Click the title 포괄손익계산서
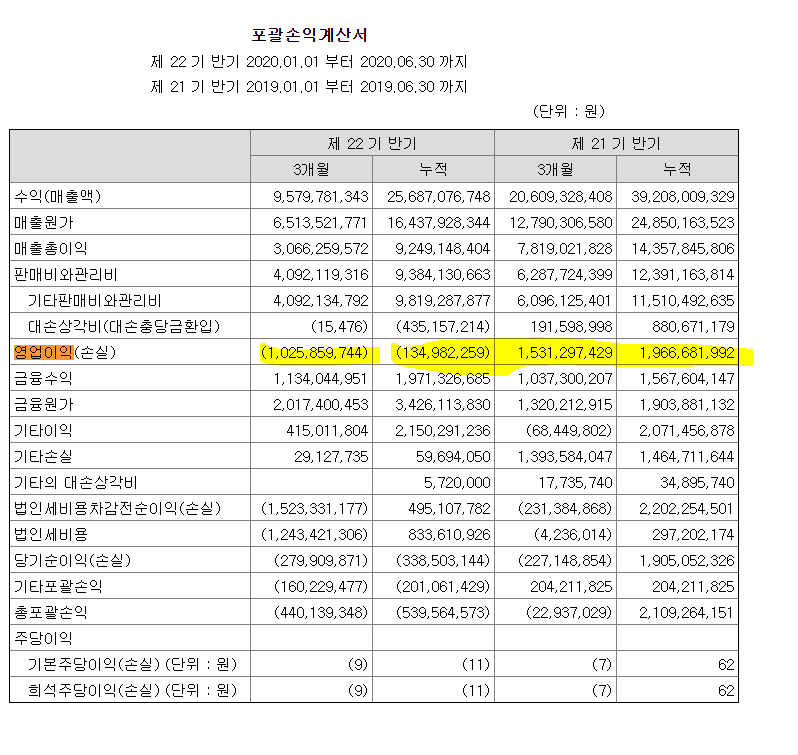Viewport: 798px width, 755px height. click(309, 35)
